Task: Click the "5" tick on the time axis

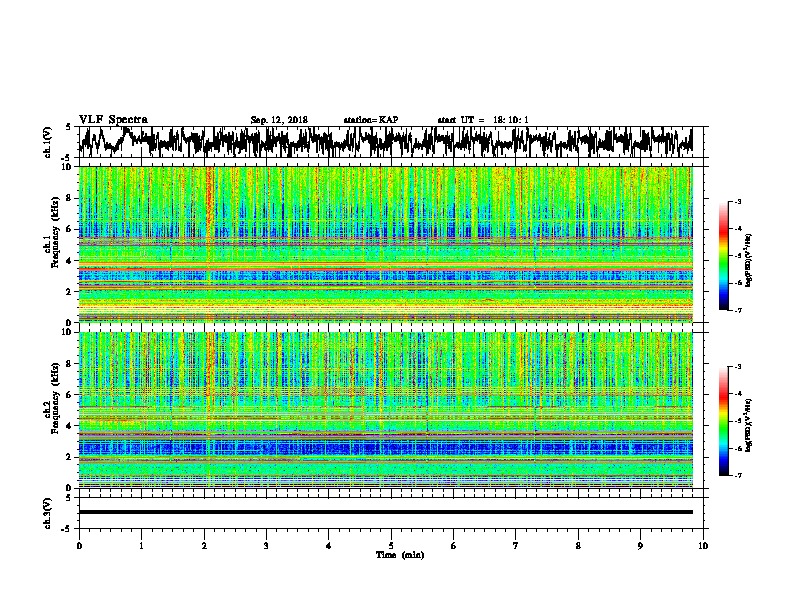Action: (x=391, y=546)
